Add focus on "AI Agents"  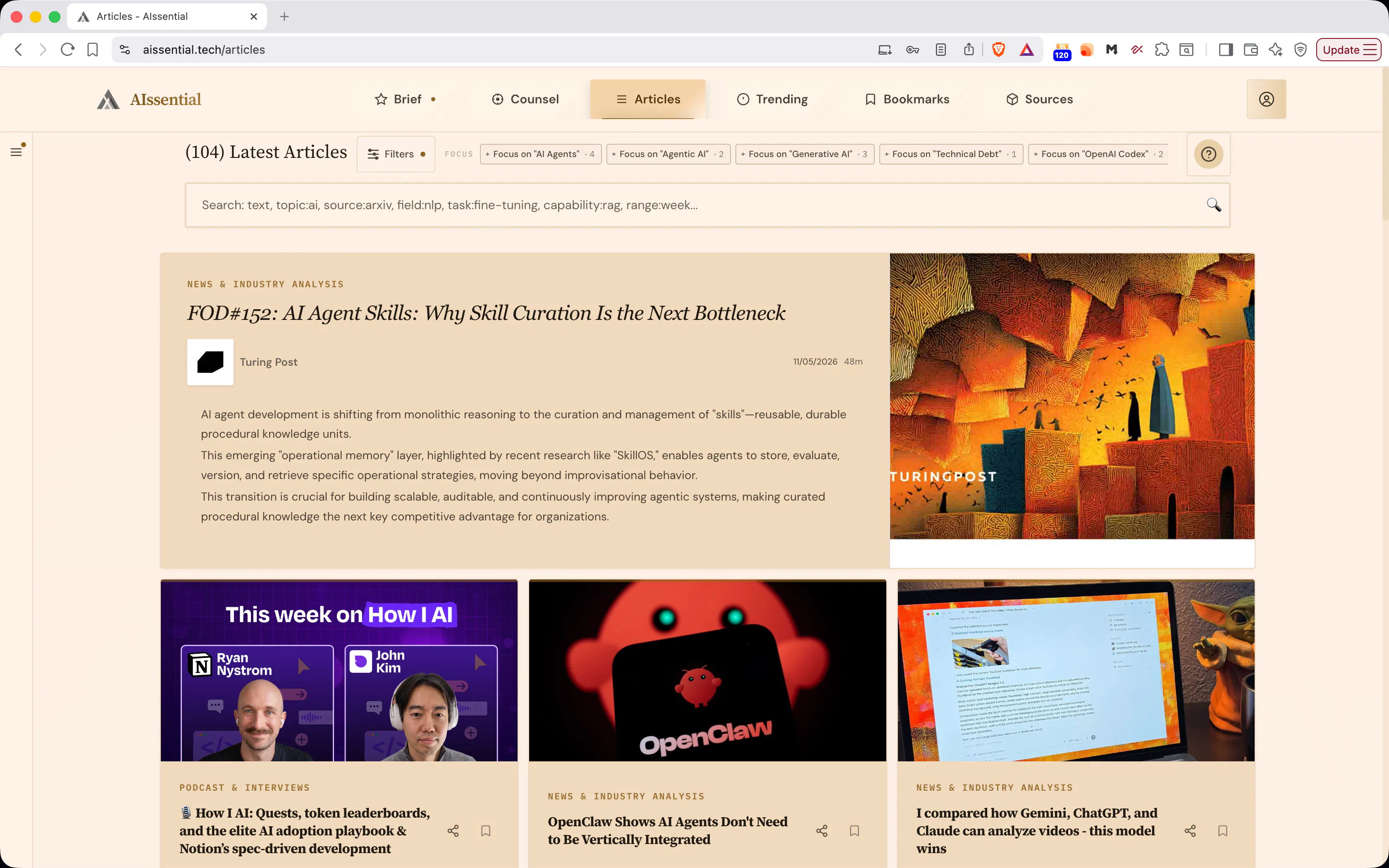point(541,154)
